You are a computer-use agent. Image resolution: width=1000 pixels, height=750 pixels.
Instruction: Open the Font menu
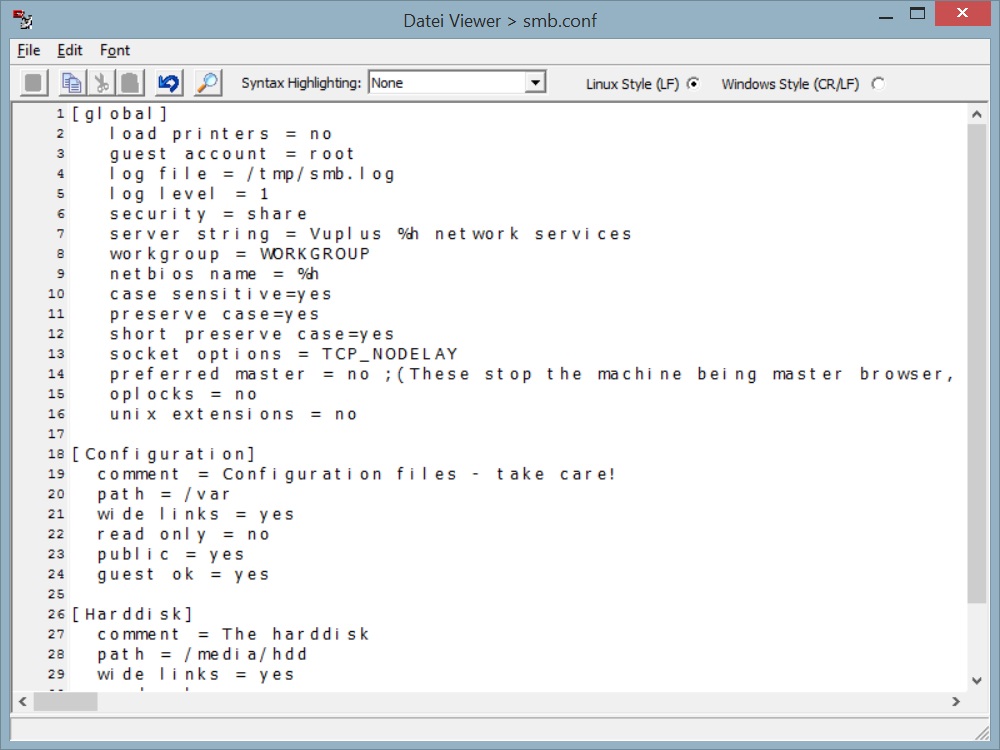[x=115, y=50]
